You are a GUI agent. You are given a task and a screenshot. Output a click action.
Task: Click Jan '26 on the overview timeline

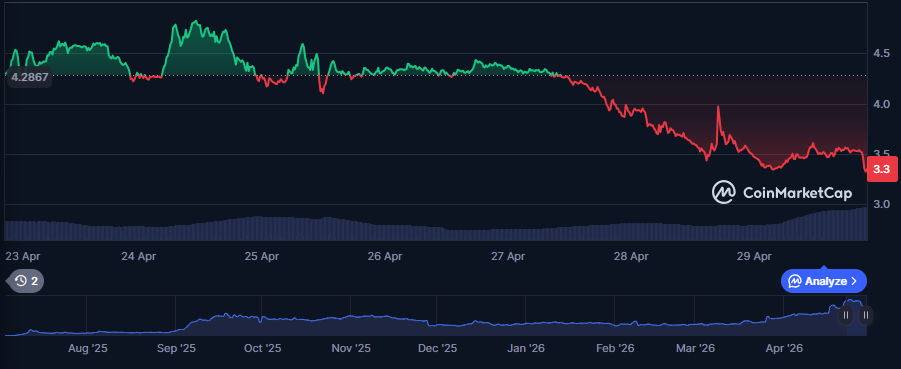(526, 348)
